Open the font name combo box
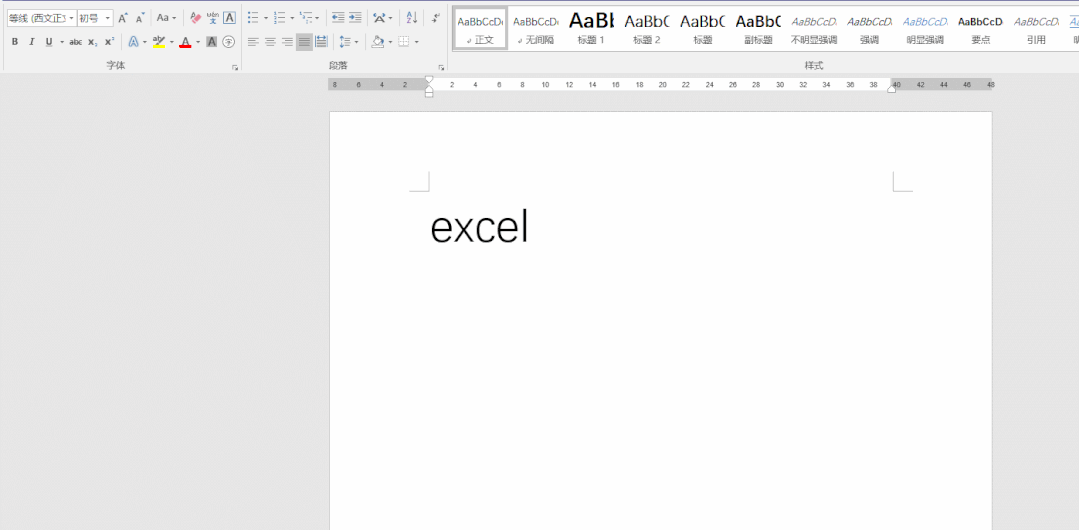 click(41, 18)
